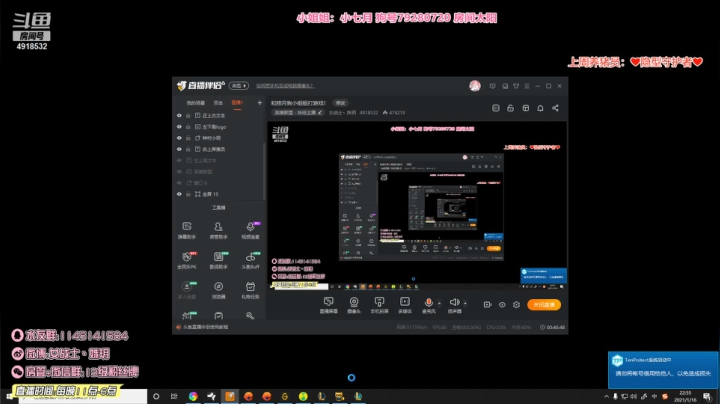The image size is (720, 404).
Task: Click the layout icon above the preview
Action: [x=526, y=108]
